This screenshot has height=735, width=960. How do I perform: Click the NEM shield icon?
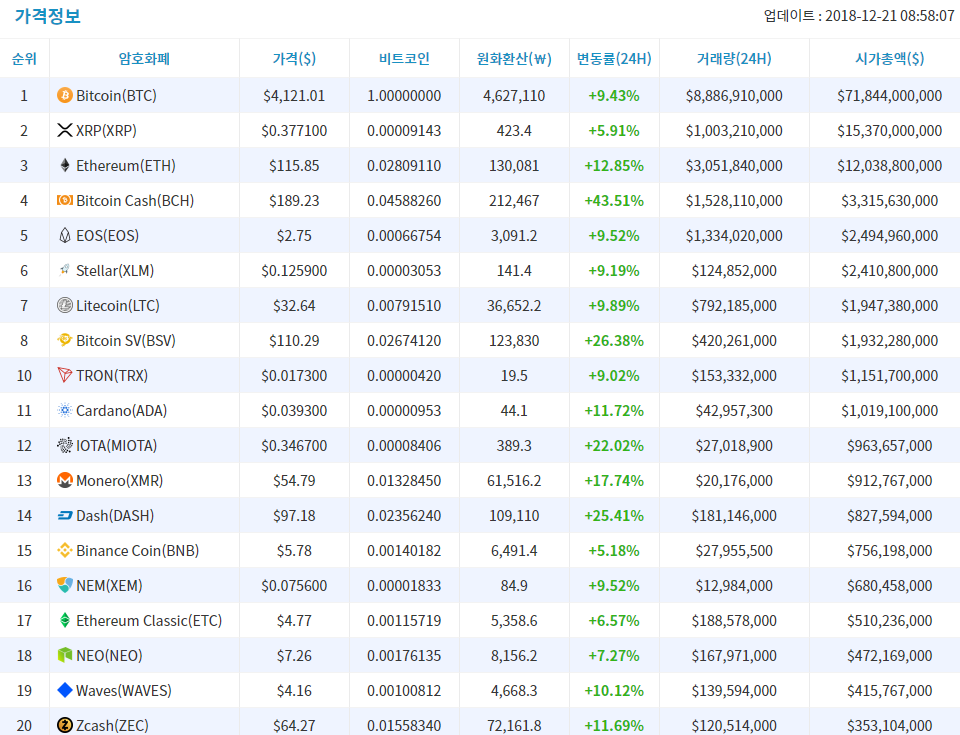click(x=64, y=585)
